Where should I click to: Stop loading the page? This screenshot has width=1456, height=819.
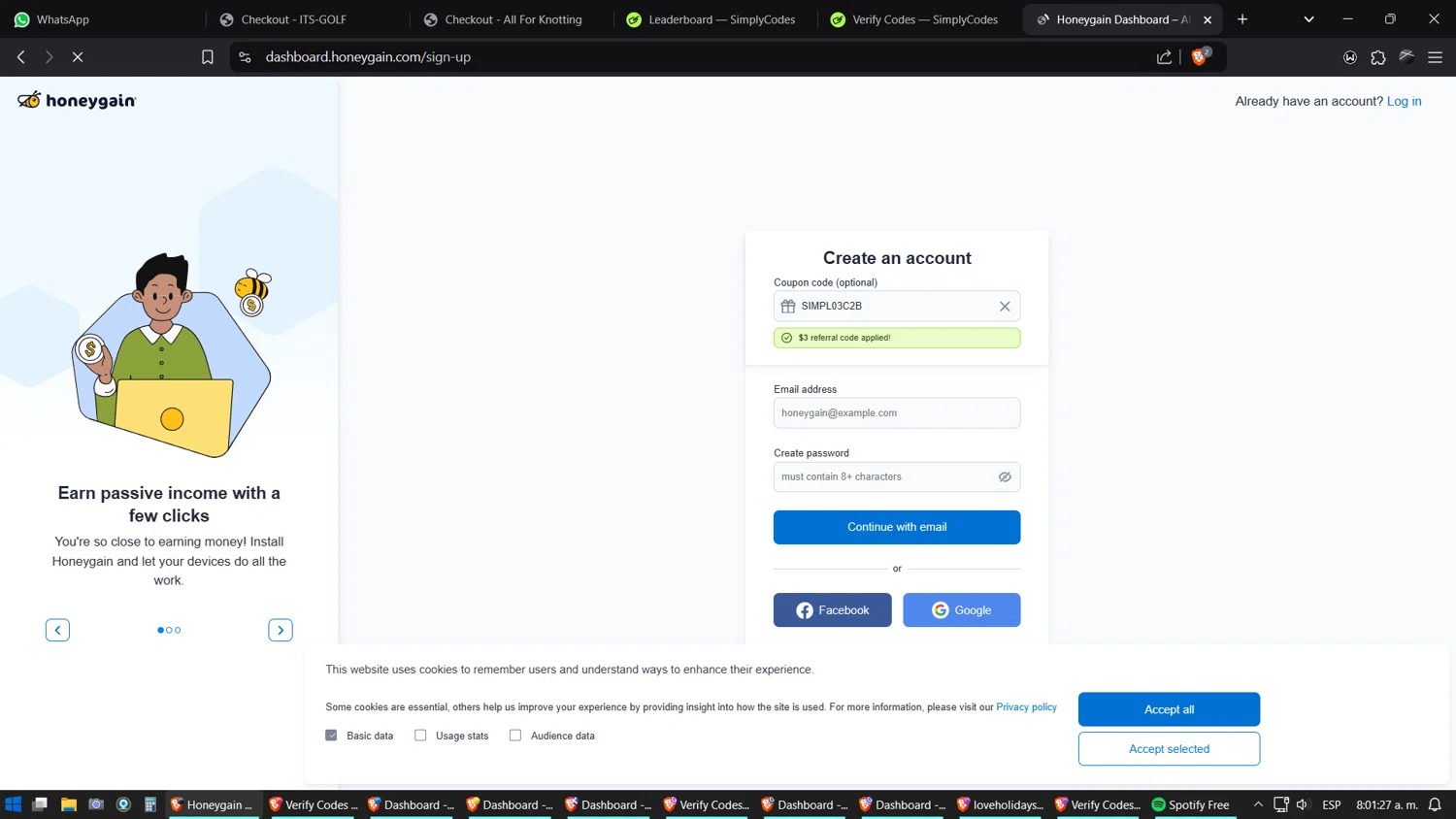[78, 57]
